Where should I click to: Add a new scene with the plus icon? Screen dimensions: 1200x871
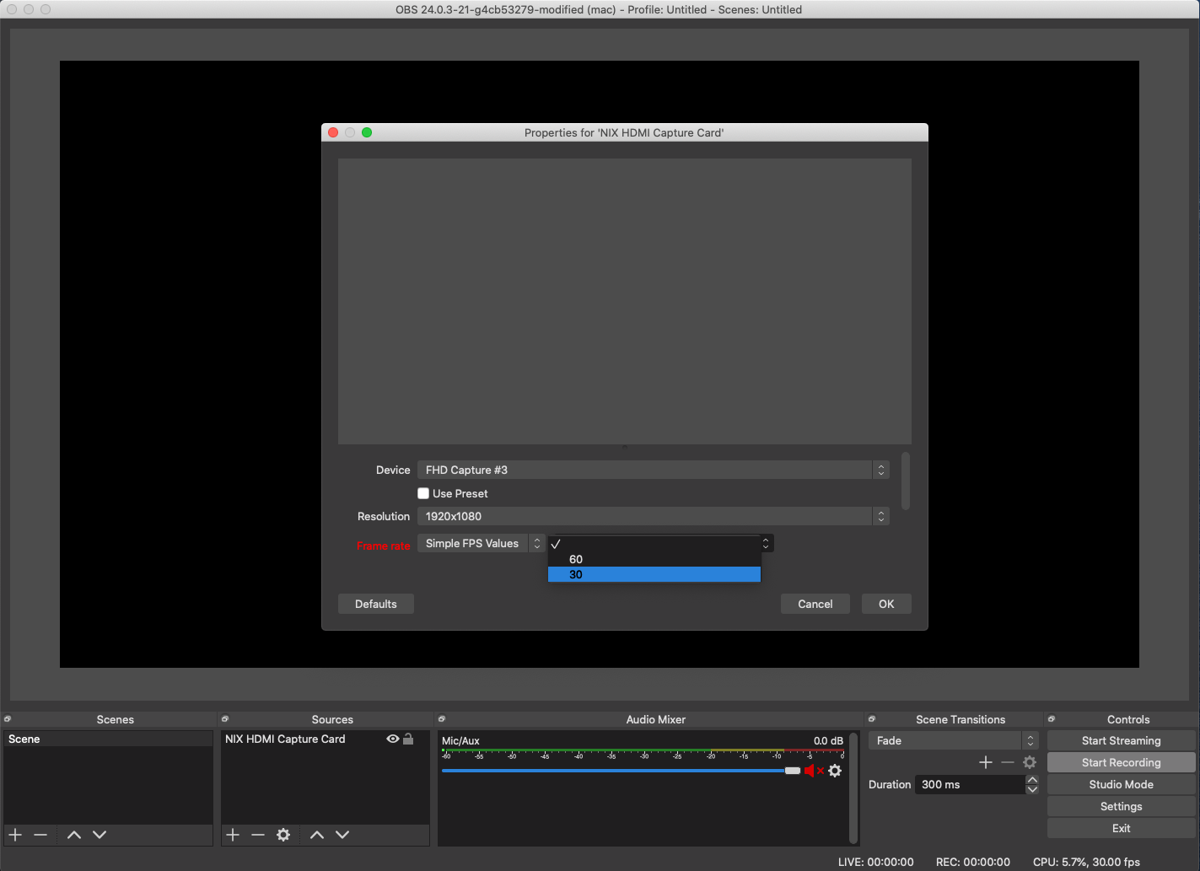14,834
